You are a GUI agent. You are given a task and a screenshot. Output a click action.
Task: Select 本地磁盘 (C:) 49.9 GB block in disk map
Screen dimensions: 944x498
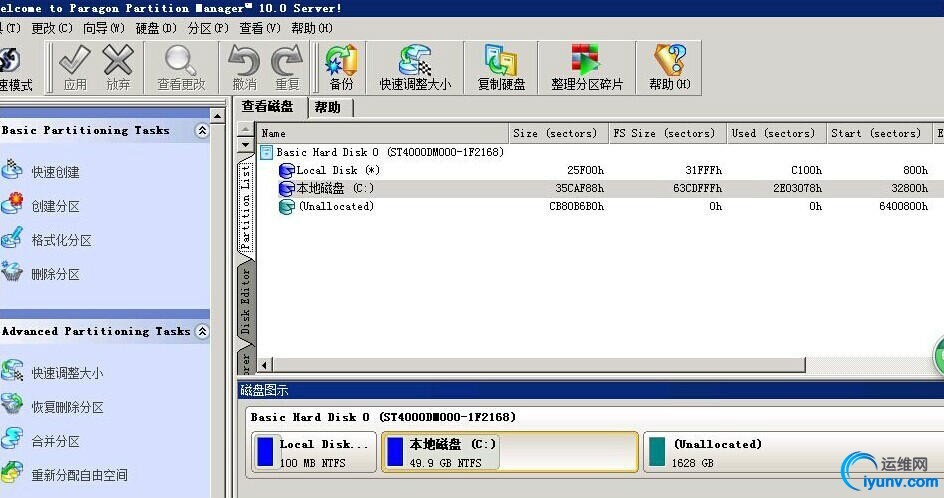pyautogui.click(x=510, y=452)
